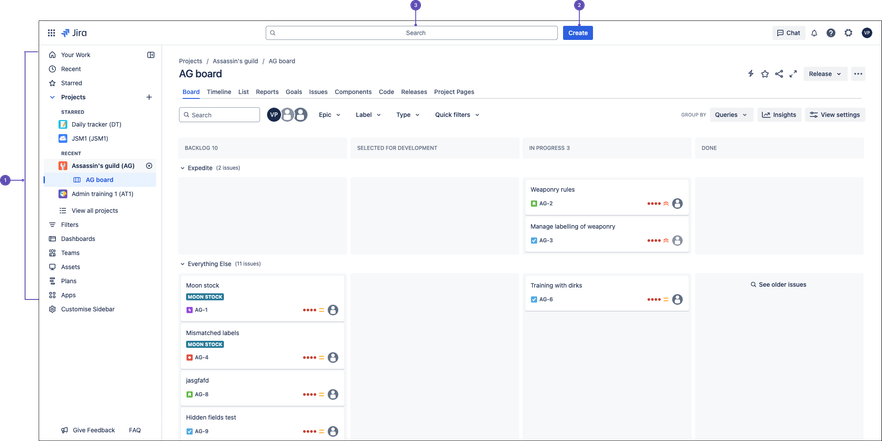Click the priority icon on Manage labelling card
The height and width of the screenshot is (441, 882).
tap(666, 241)
